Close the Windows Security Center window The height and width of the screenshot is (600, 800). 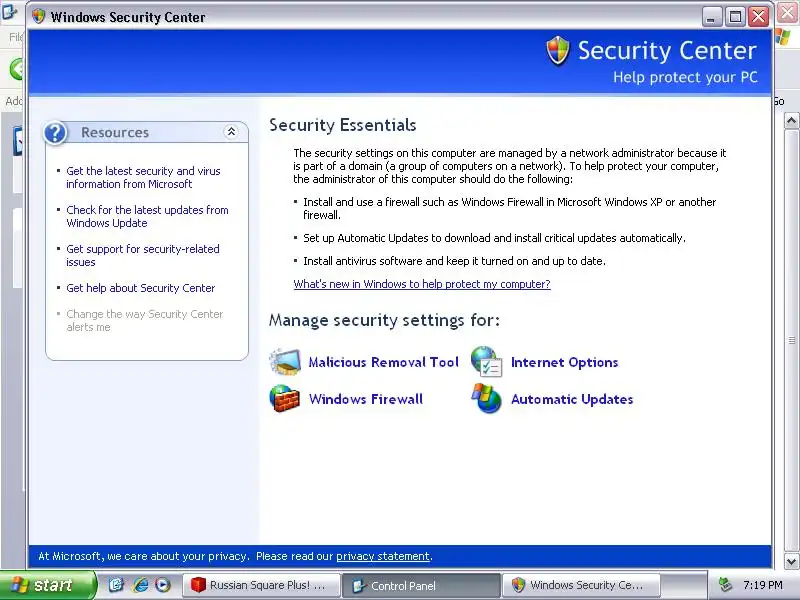tap(759, 17)
